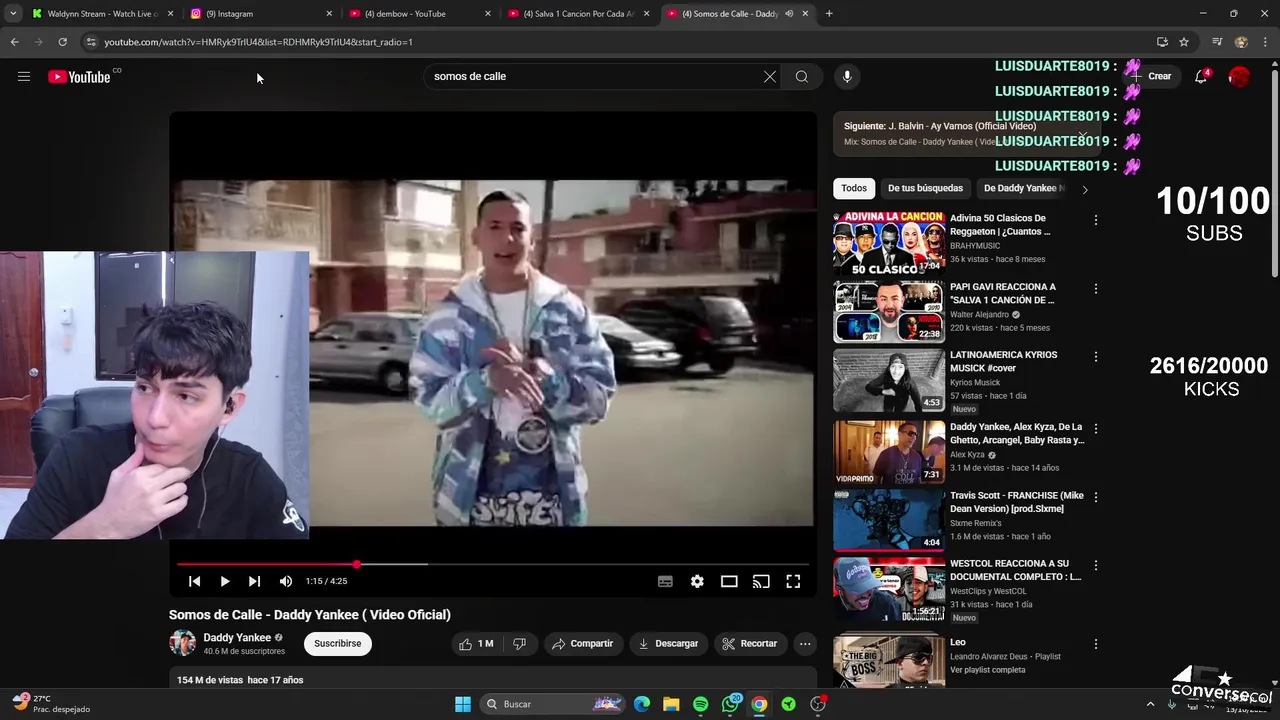Switch to theater mode

[x=729, y=581]
